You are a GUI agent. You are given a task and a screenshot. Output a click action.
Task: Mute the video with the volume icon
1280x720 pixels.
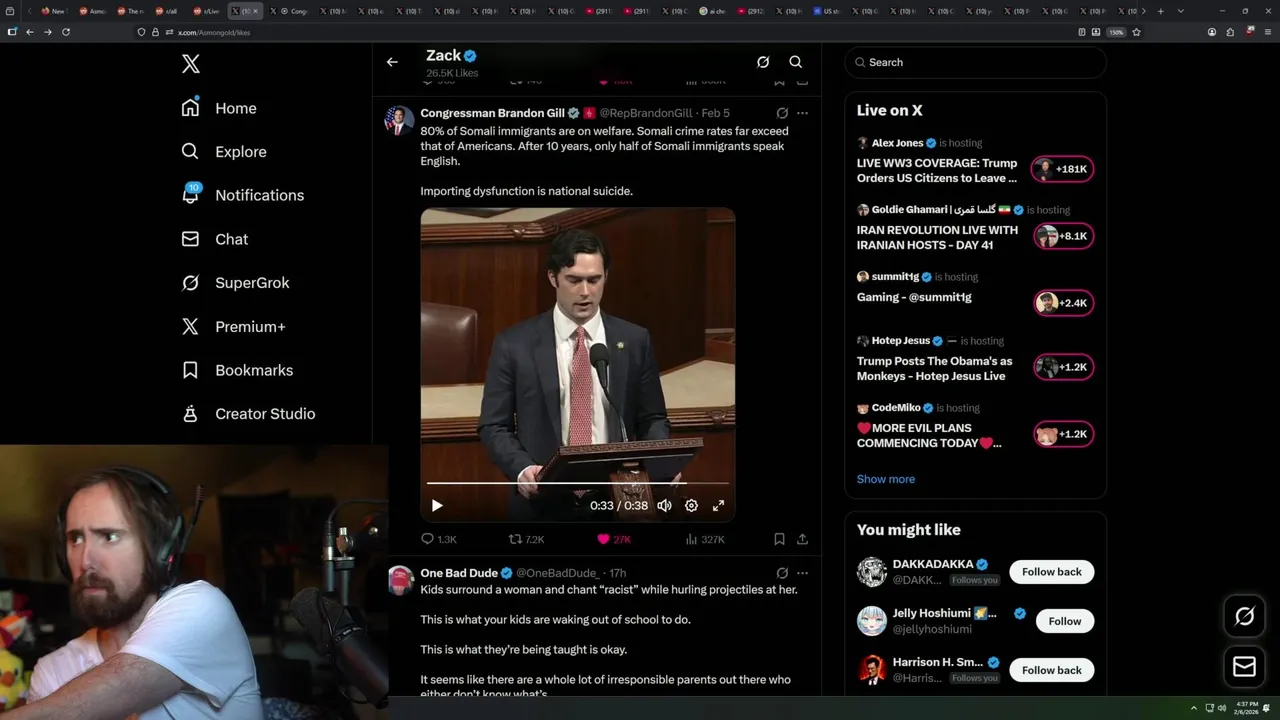click(664, 506)
